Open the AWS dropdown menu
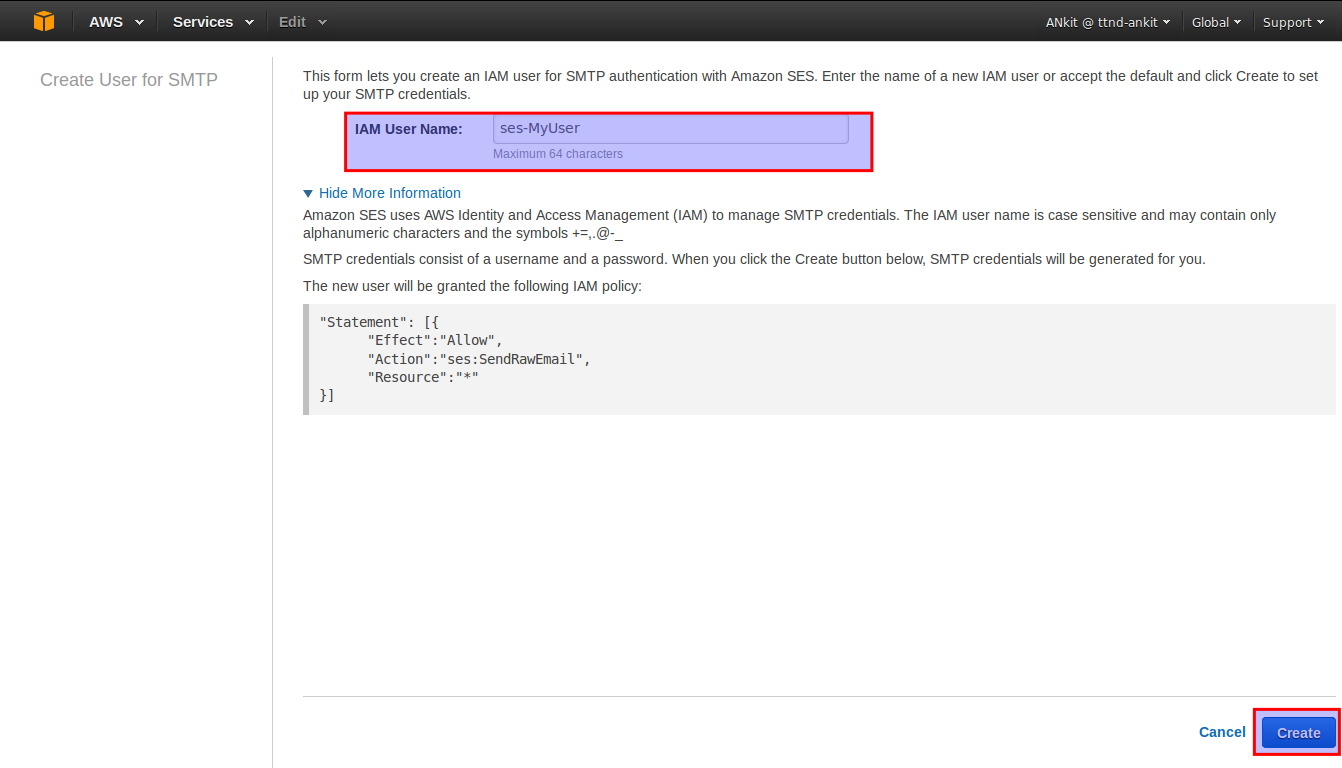Viewport: 1342px width, 768px height. pyautogui.click(x=116, y=22)
